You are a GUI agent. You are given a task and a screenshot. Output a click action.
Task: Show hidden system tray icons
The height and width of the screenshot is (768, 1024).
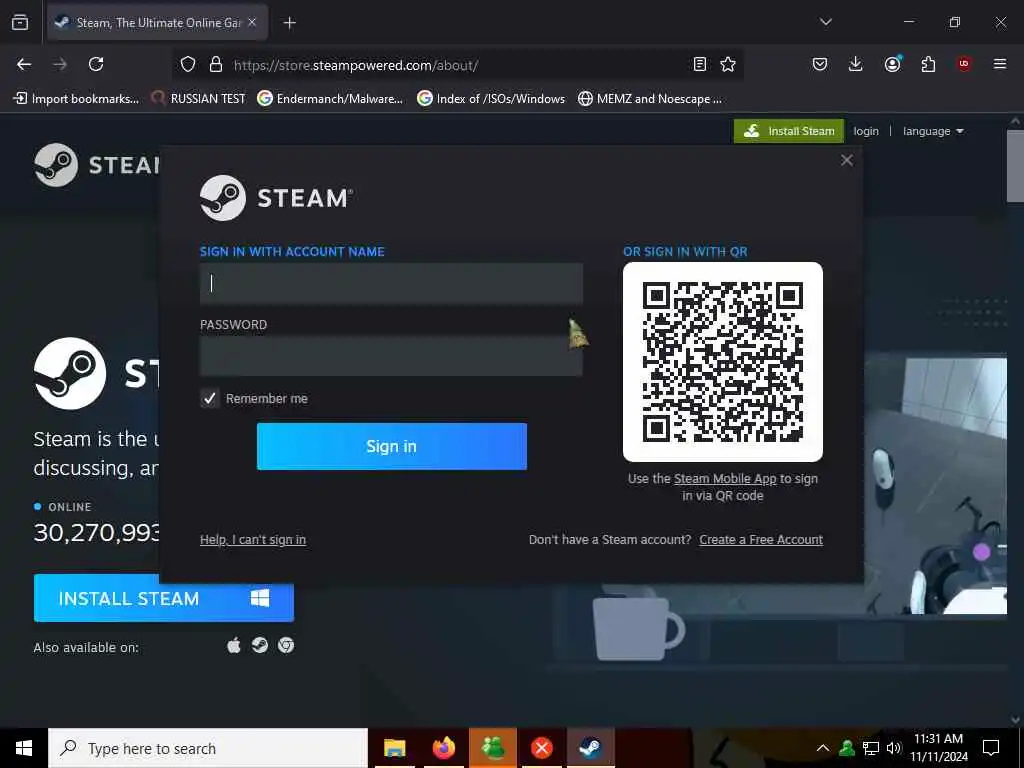[823, 748]
